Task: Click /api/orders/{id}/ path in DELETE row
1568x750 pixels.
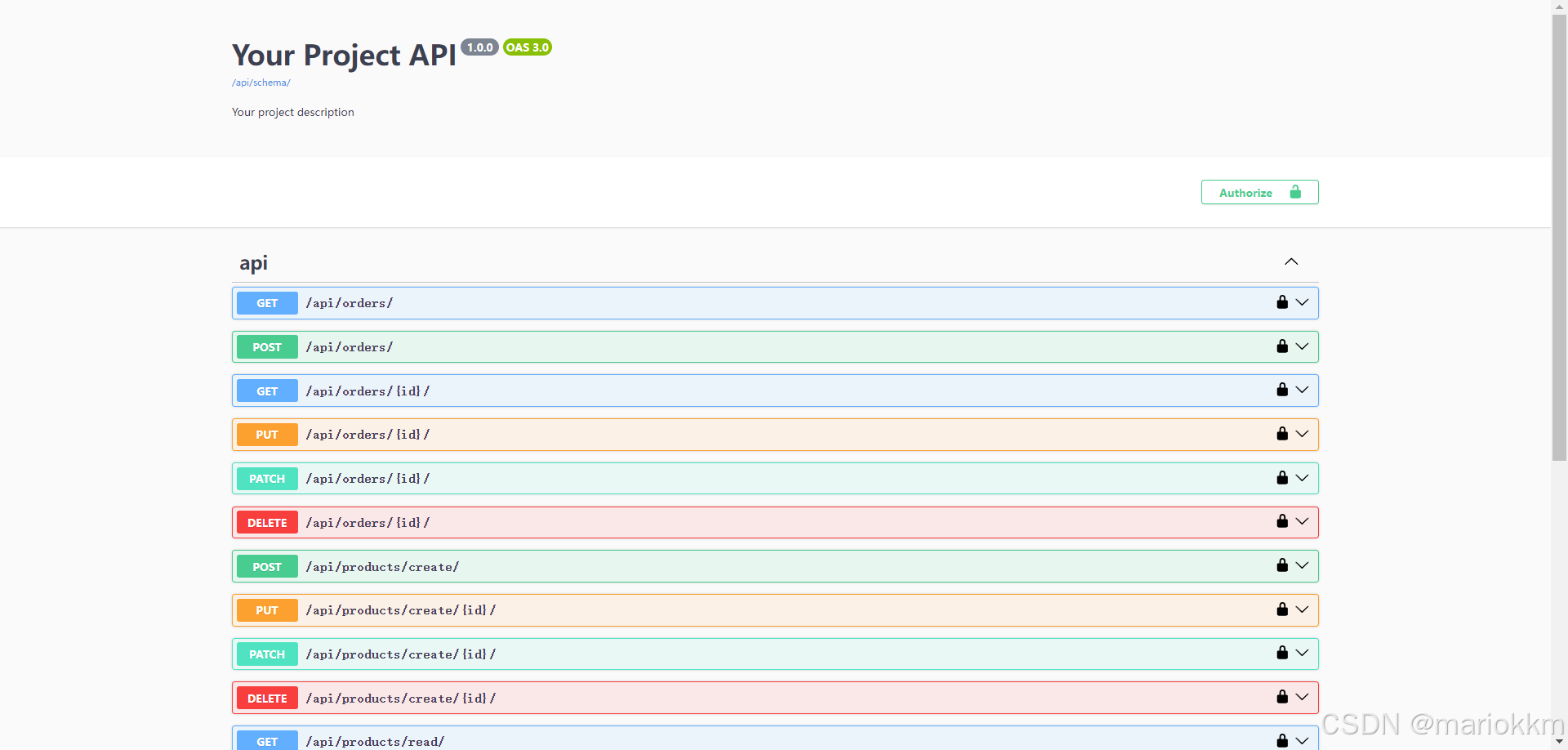Action: tap(367, 523)
